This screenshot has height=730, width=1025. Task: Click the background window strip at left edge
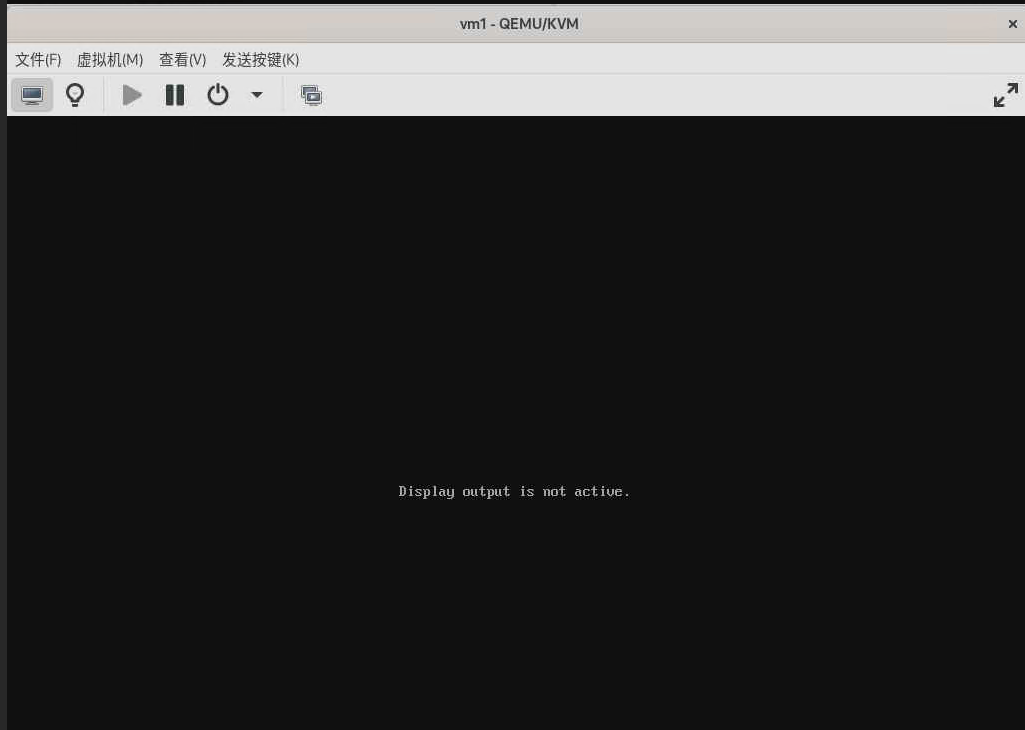(x=3, y=400)
